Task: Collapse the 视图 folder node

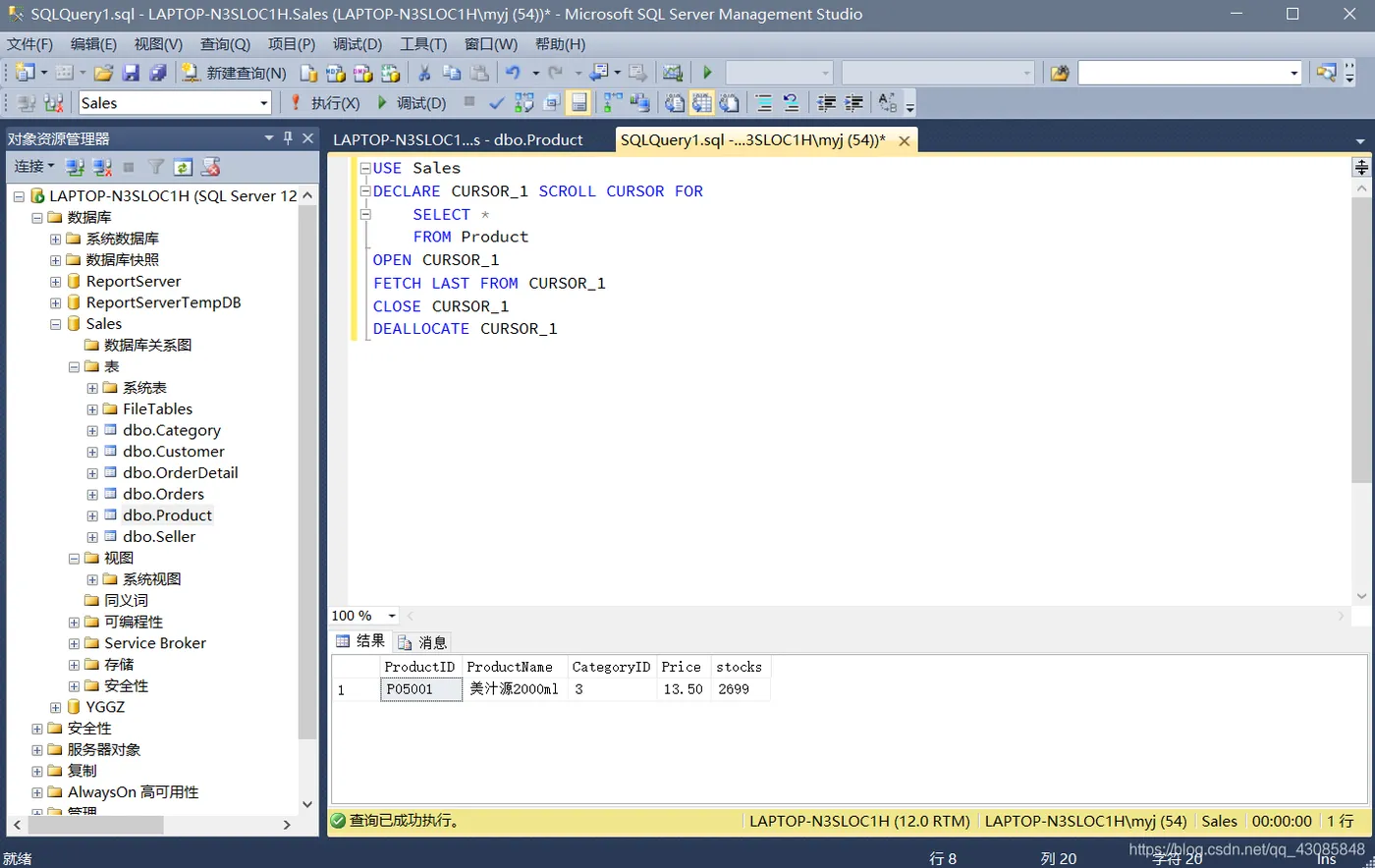Action: (74, 558)
